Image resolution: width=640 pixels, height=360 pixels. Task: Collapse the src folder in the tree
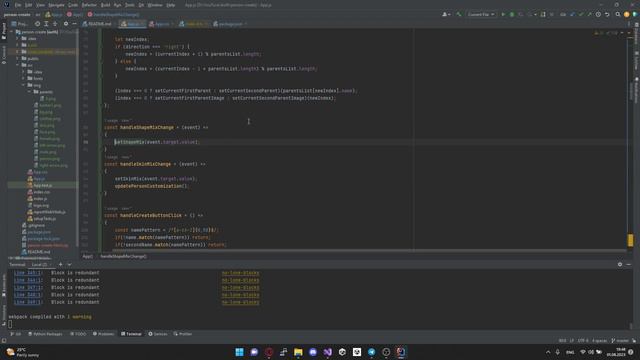(18, 65)
